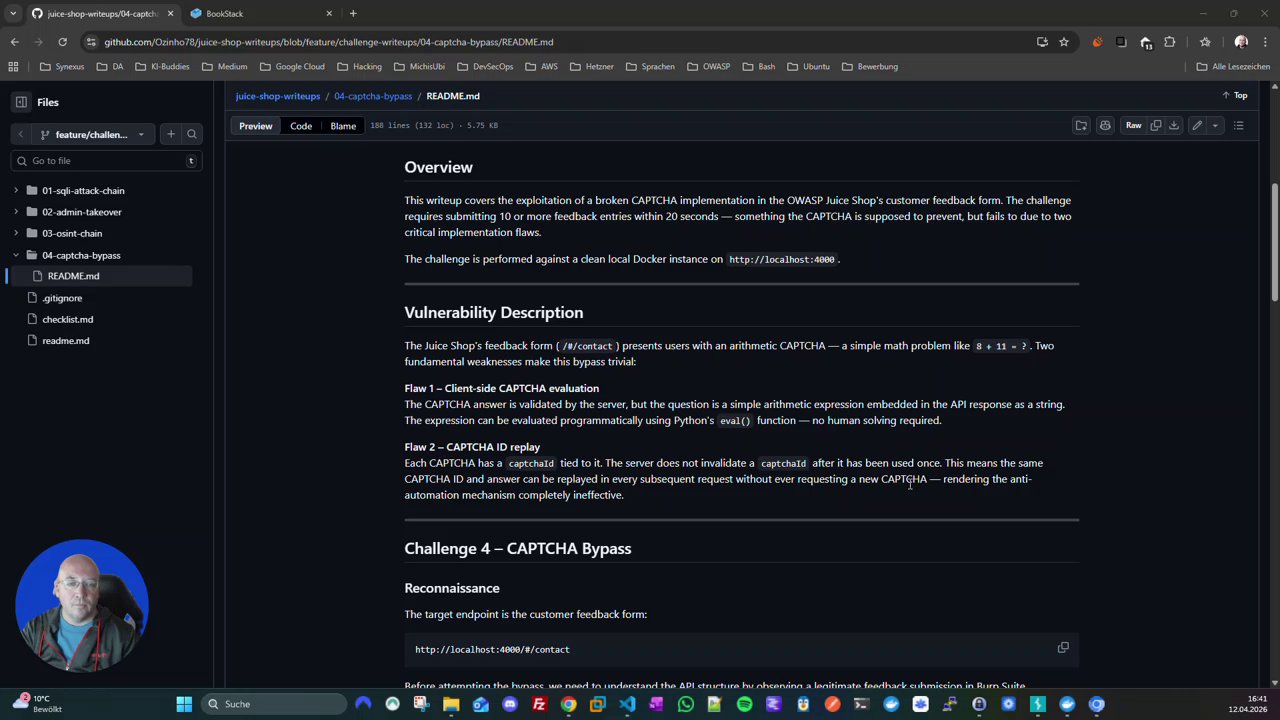Add a new file with plus icon
Screen dimensions: 1280x720
pyautogui.click(x=171, y=134)
